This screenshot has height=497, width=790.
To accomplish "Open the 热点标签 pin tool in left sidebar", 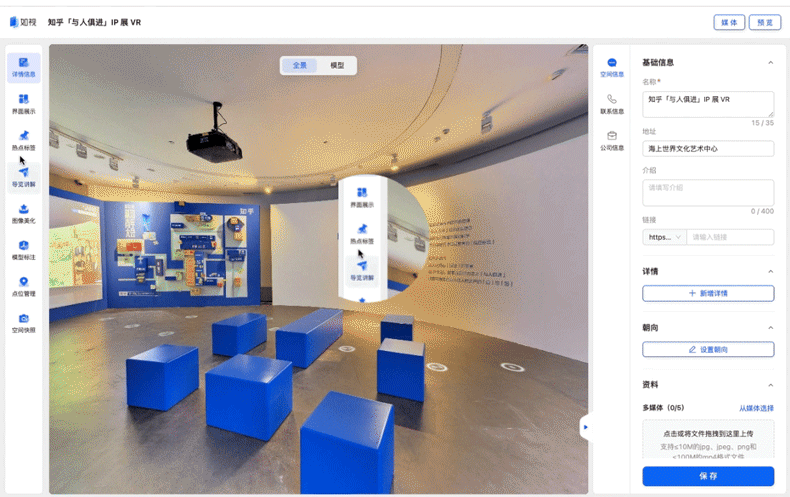I will 23,140.
